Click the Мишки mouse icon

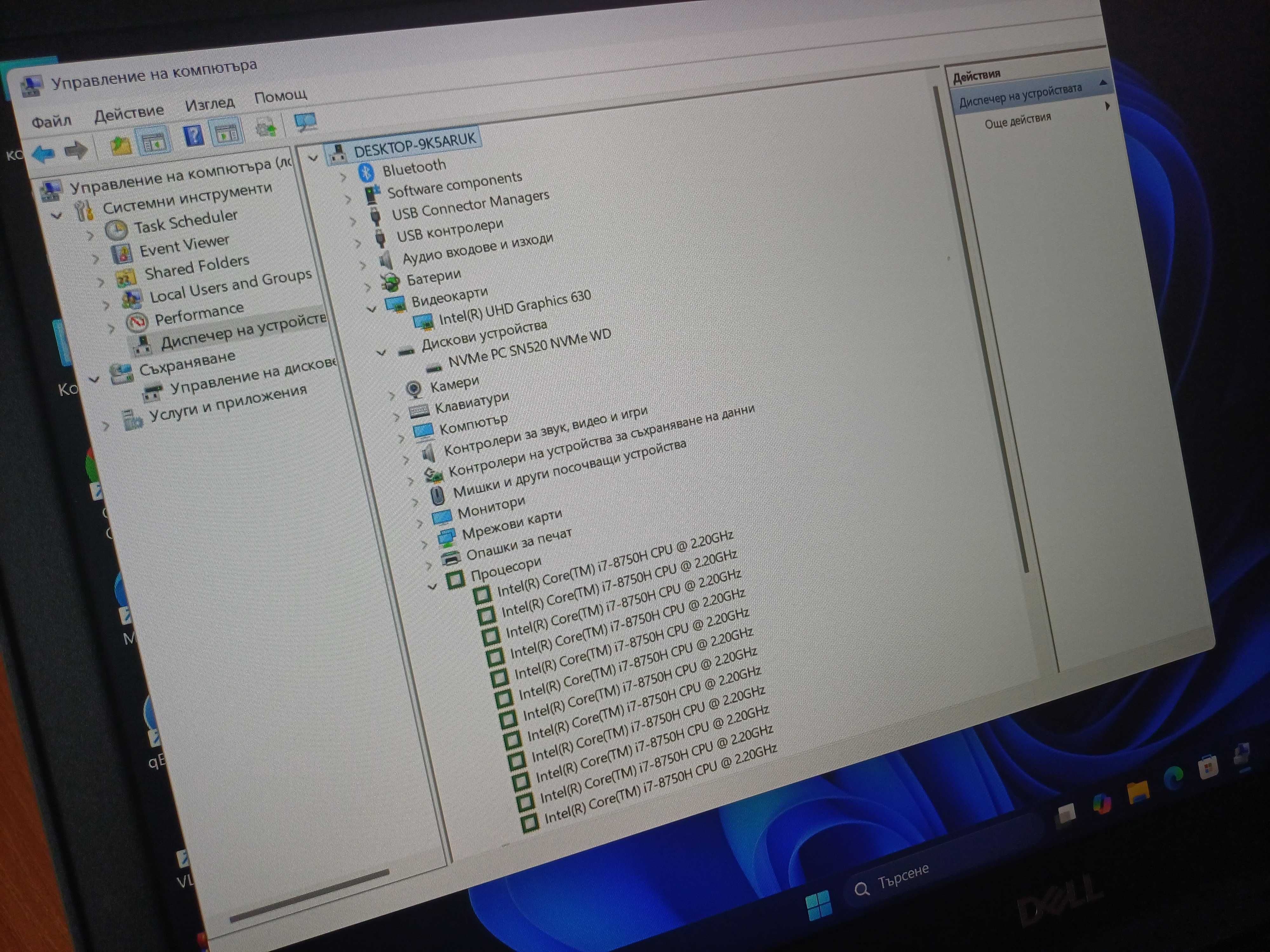point(437,496)
